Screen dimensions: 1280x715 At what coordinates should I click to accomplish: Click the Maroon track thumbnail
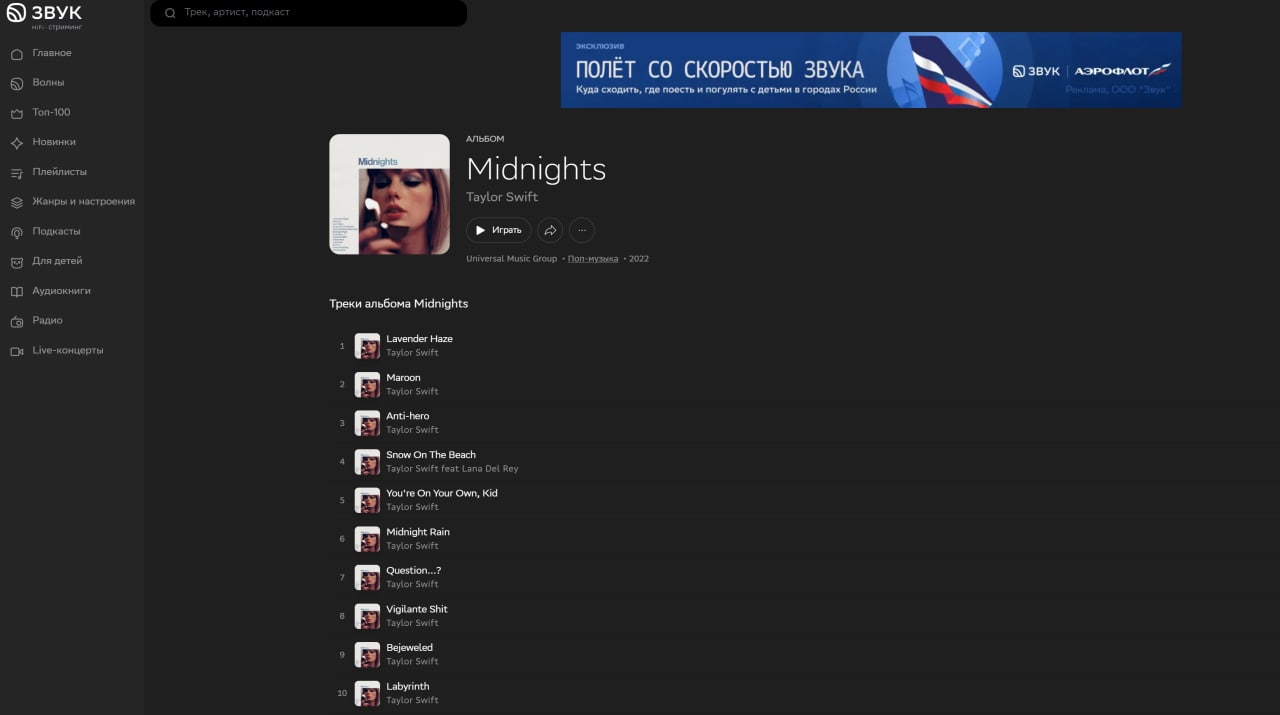[368, 384]
